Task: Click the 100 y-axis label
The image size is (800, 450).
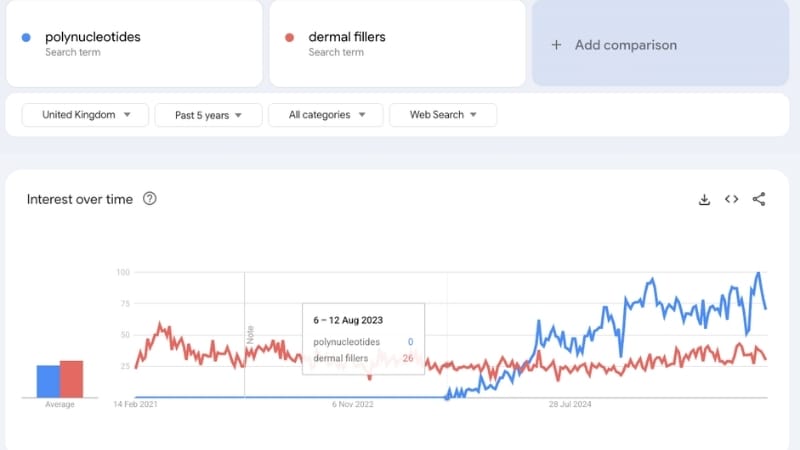Action: (123, 272)
